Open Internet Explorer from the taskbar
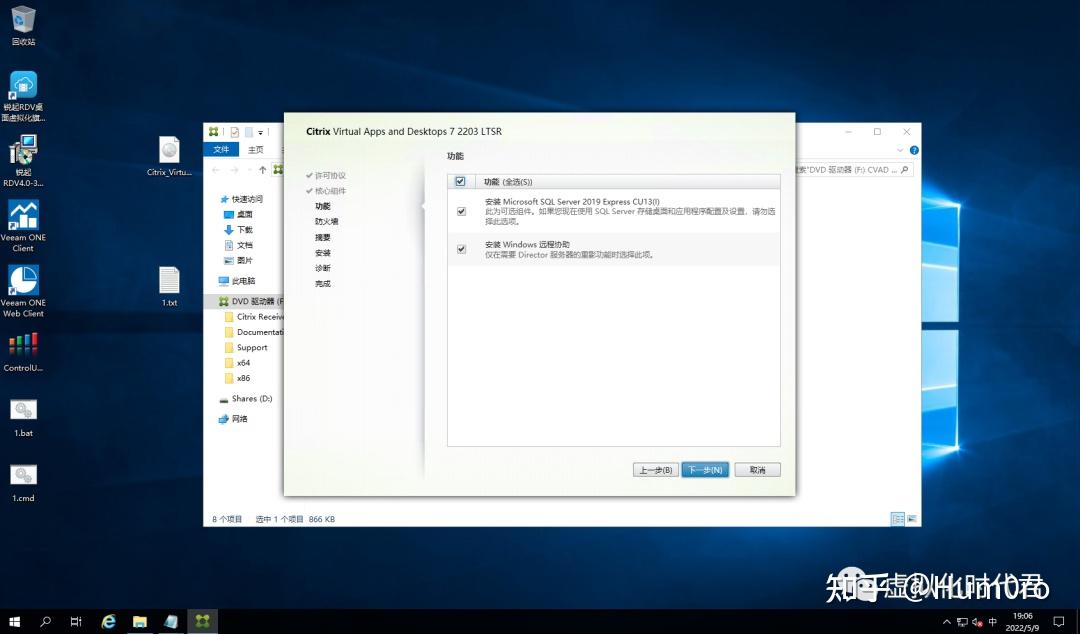The height and width of the screenshot is (634, 1080). point(108,621)
